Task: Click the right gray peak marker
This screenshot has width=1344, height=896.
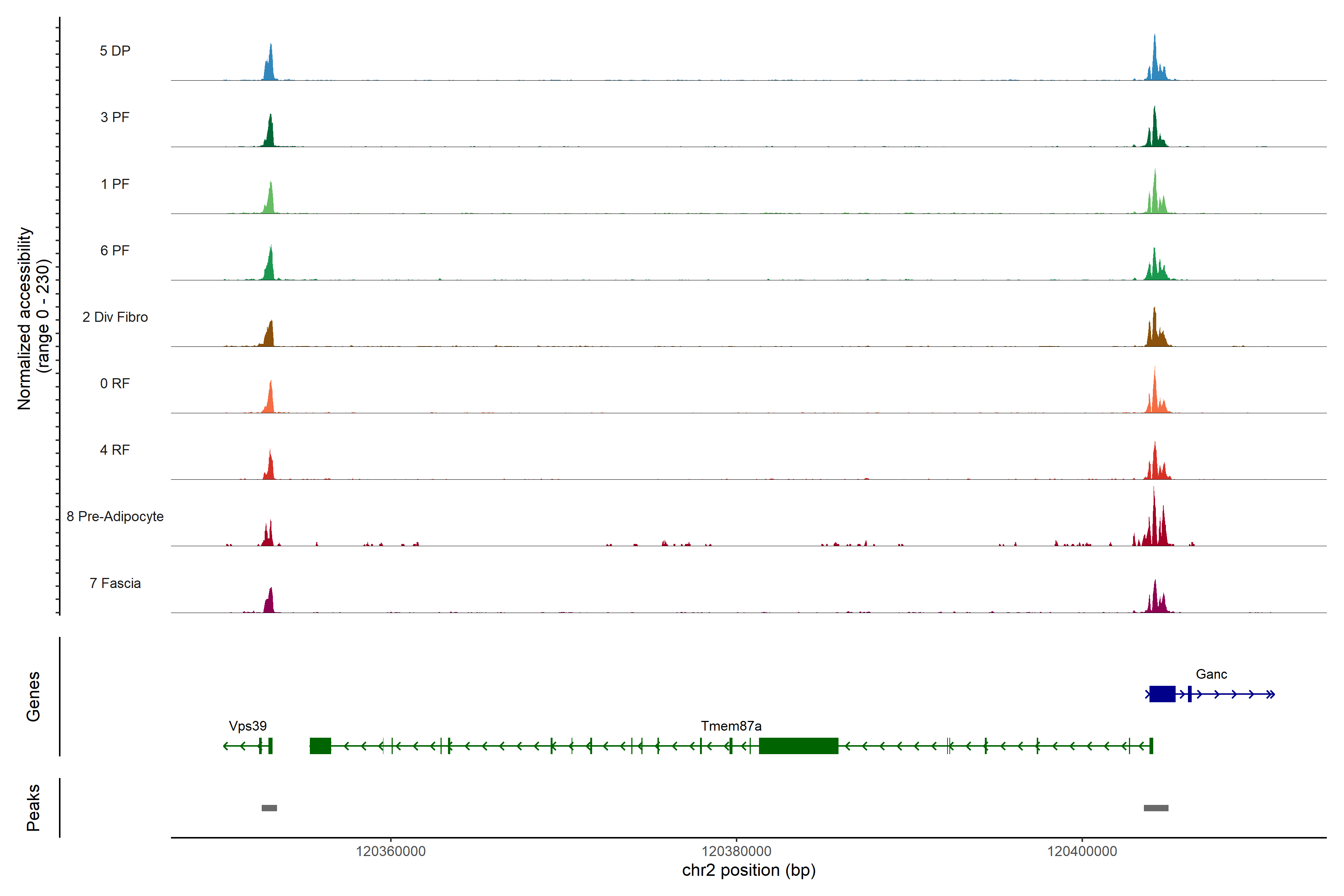Action: click(1155, 808)
